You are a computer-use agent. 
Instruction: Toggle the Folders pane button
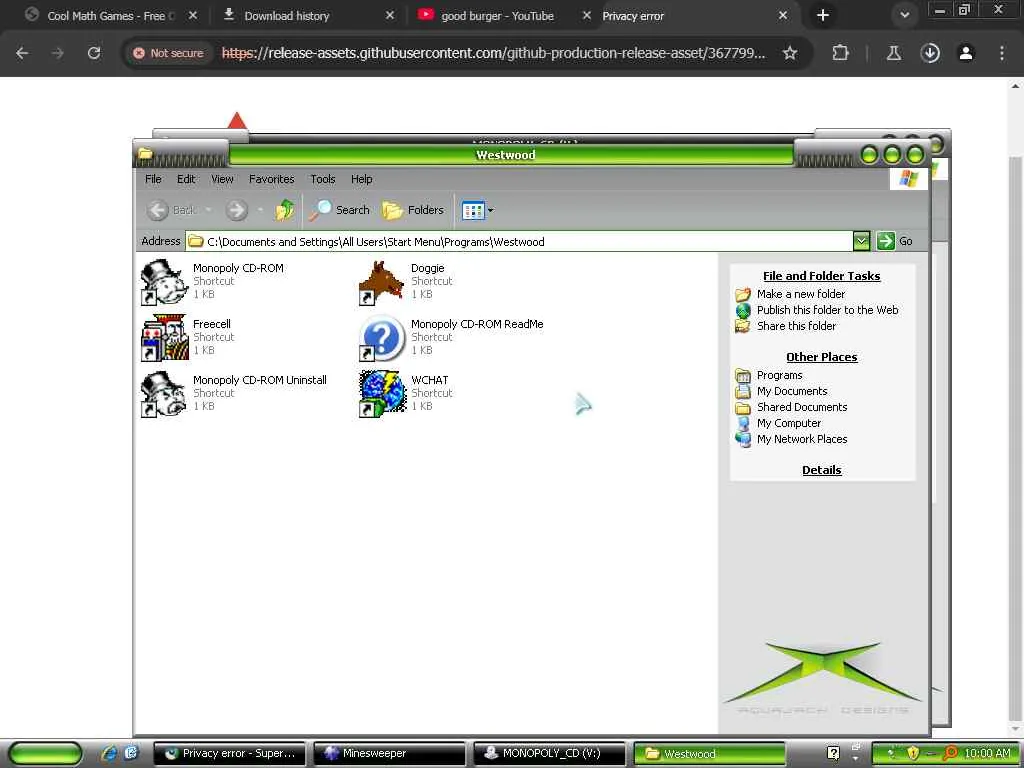pos(413,210)
